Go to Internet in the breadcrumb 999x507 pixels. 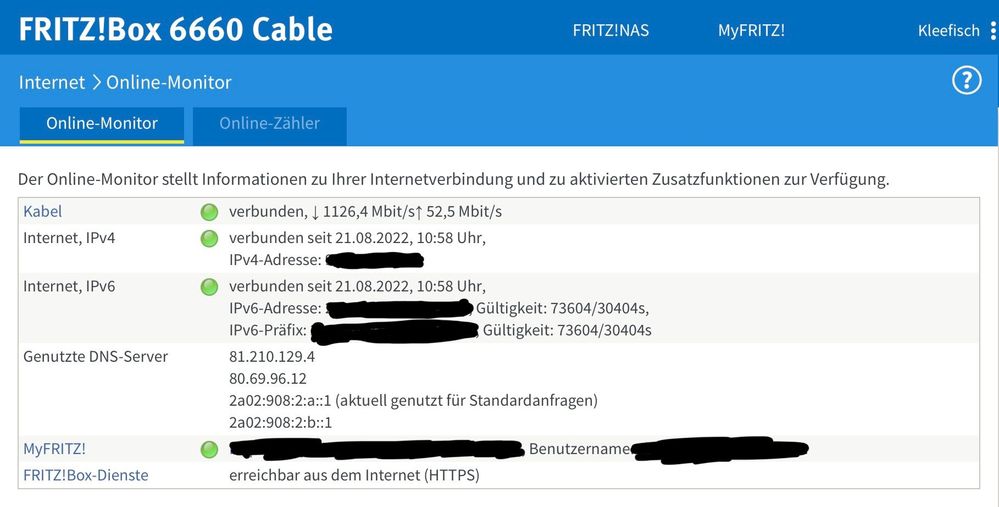51,82
